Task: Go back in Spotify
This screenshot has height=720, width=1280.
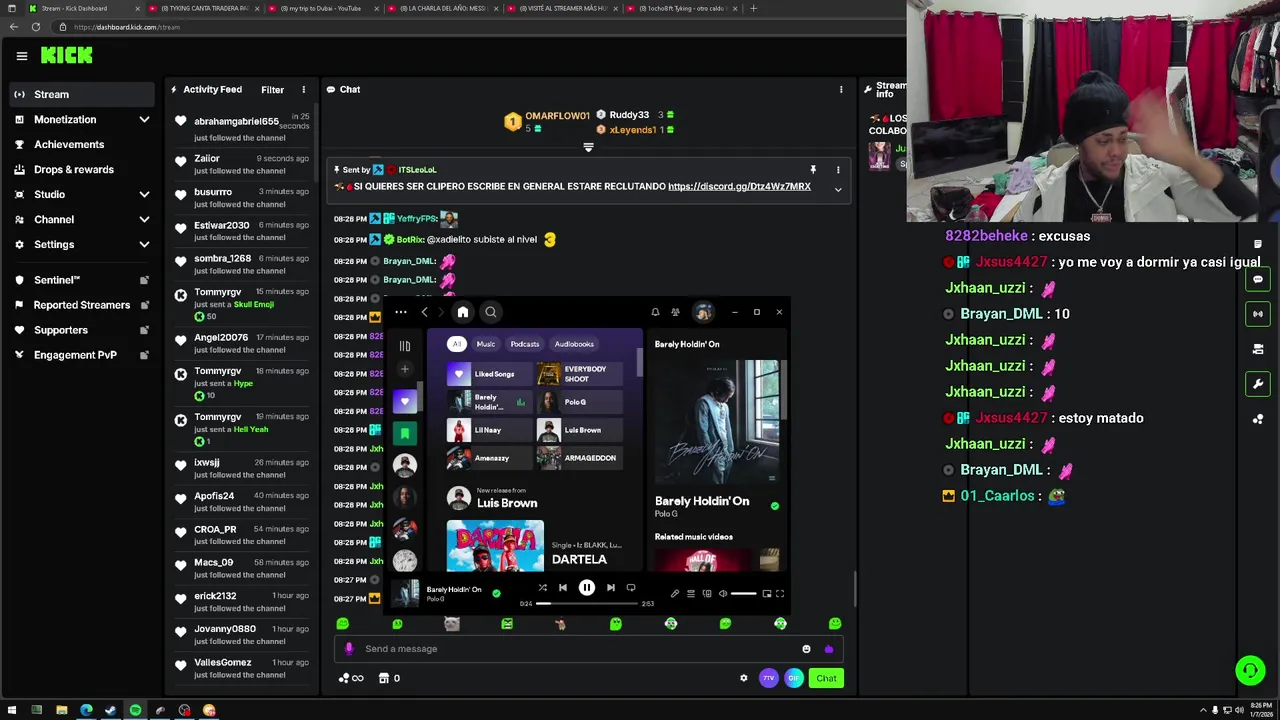Action: [x=424, y=312]
